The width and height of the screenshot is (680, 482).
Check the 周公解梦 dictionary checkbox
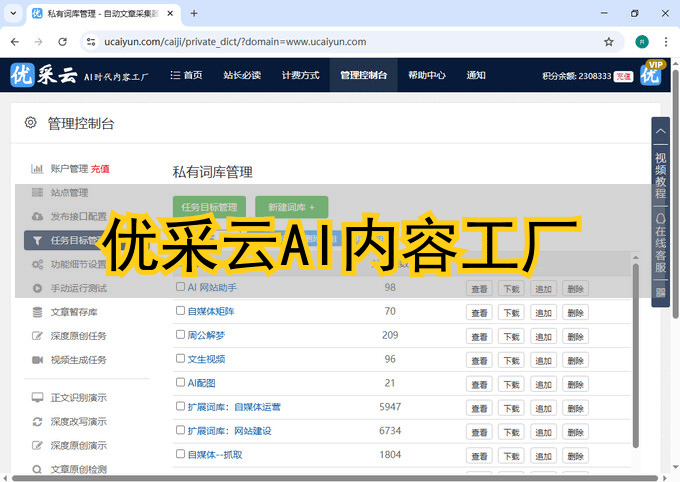(x=180, y=335)
